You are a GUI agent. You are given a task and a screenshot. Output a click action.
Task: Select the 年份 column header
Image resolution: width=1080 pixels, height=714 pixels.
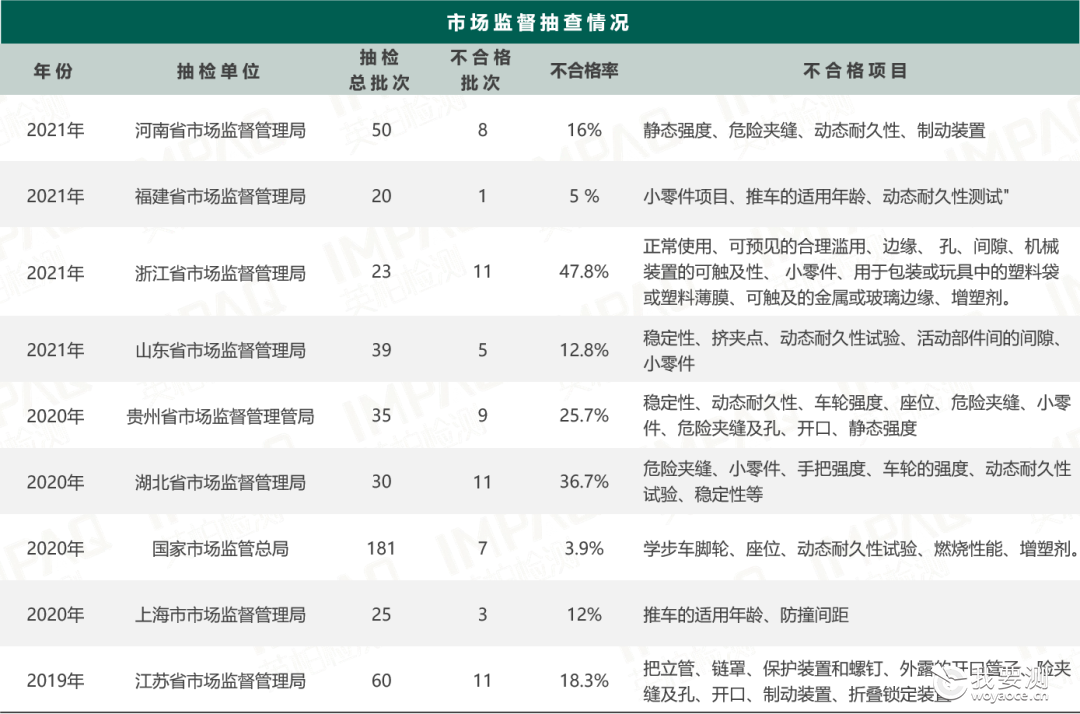click(54, 70)
